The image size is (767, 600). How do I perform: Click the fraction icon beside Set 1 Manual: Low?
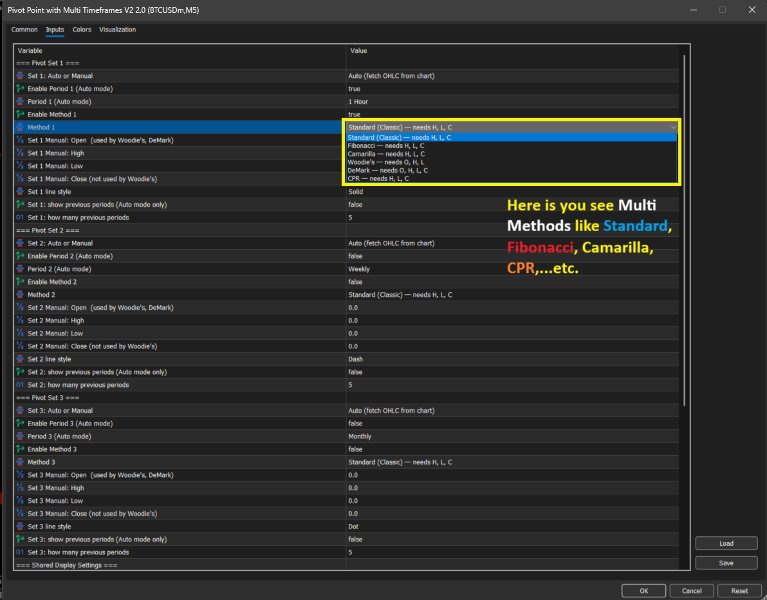[x=20, y=166]
